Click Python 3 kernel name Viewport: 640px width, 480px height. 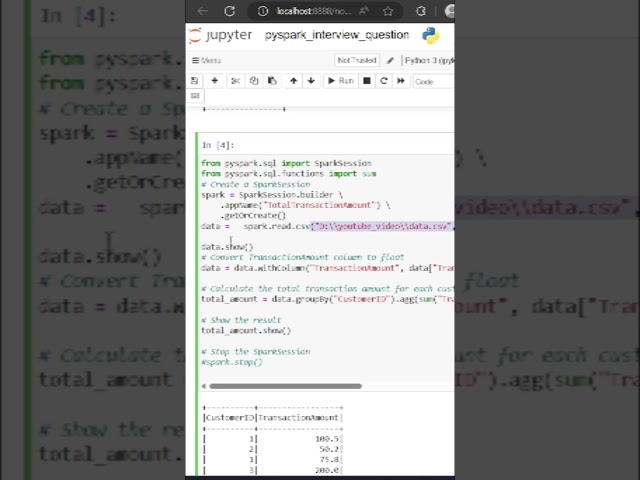coord(429,60)
